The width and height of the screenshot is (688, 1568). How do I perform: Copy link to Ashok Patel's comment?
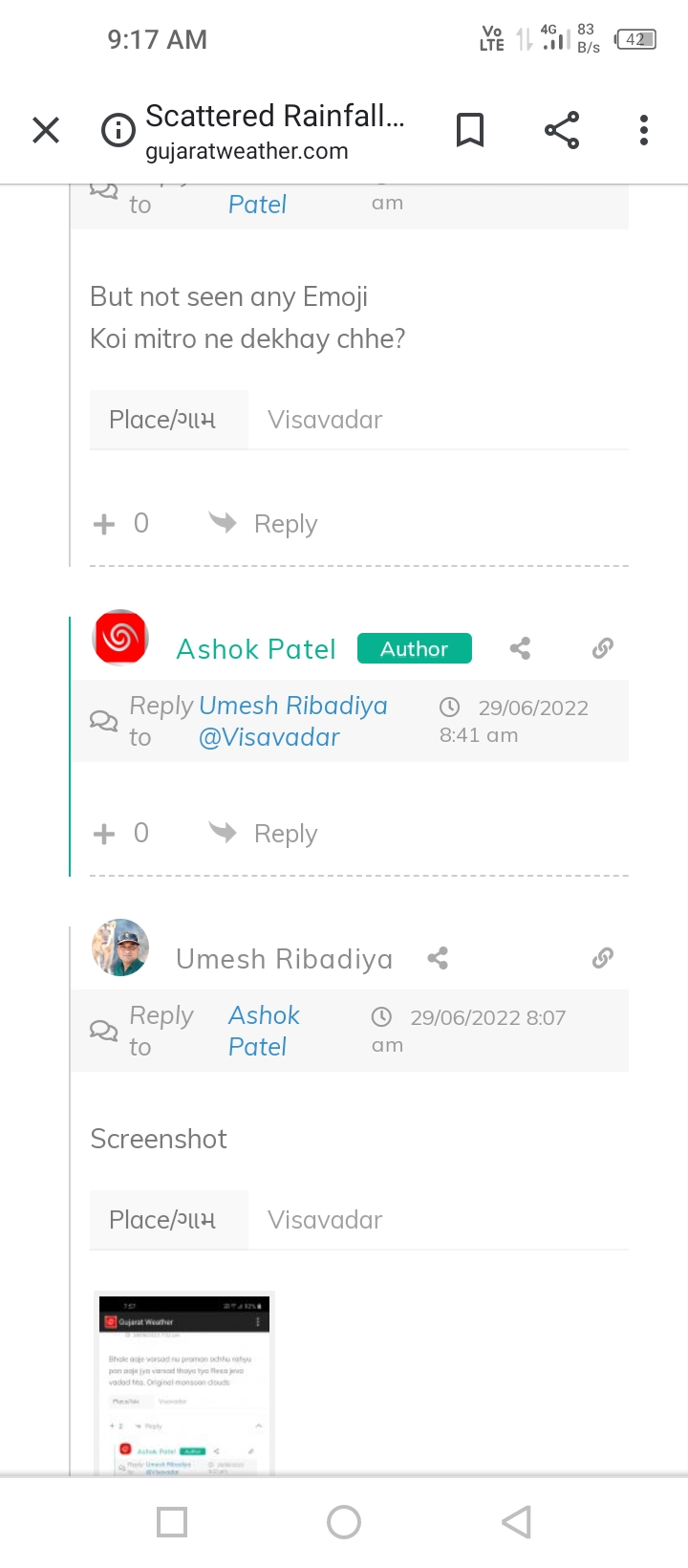point(602,649)
